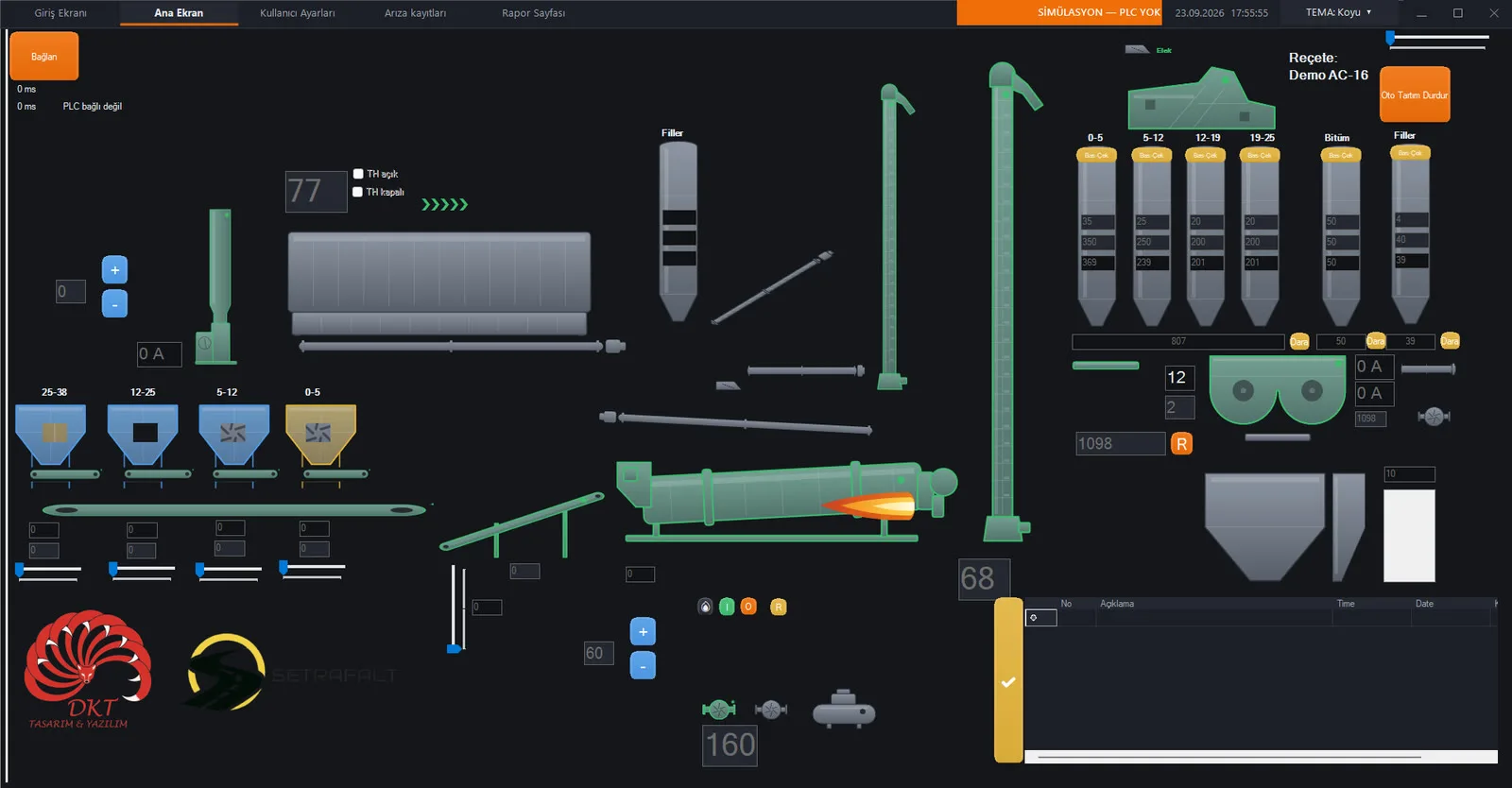Open the TEMA: Koyu theme dropdown

click(1338, 12)
